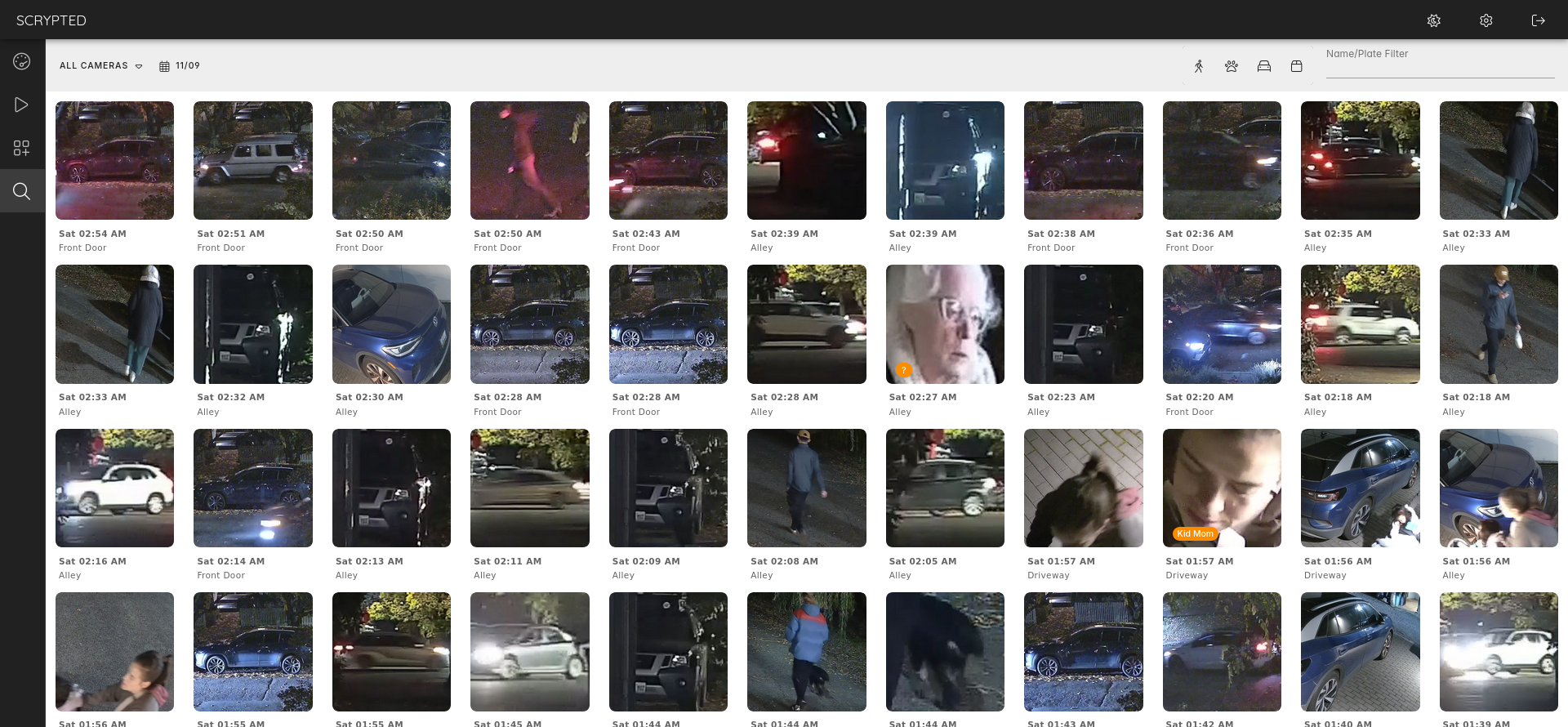Open the Sat 02:43 AM Front Door thumbnail

click(668, 160)
